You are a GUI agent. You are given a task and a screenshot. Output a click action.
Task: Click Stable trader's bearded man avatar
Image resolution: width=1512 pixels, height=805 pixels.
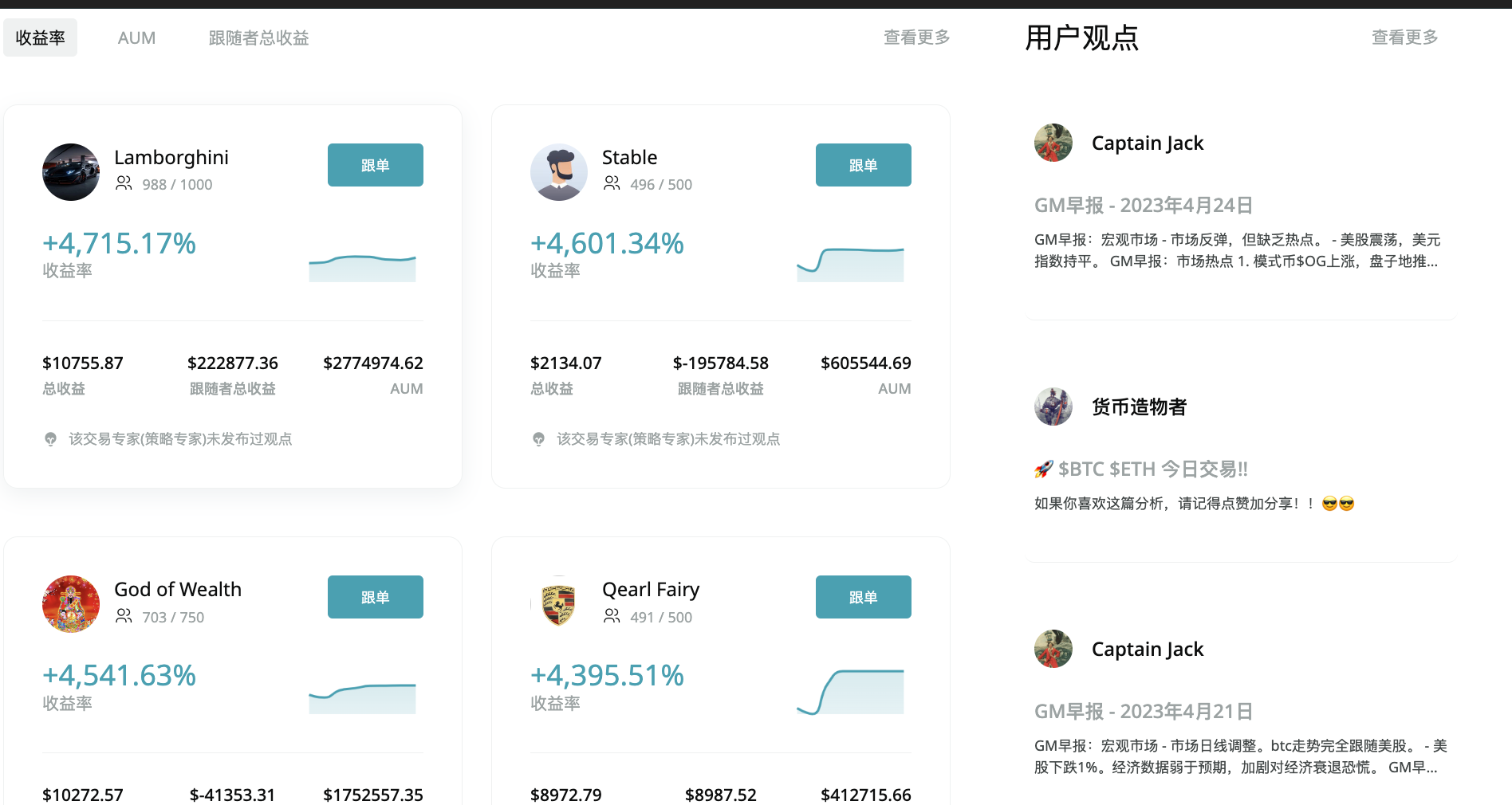pos(559,172)
